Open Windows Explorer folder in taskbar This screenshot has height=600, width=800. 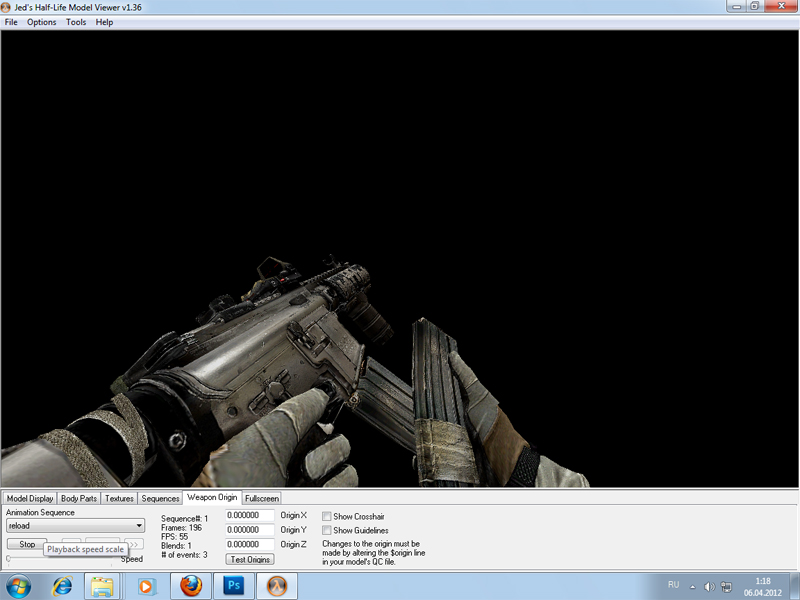(102, 586)
